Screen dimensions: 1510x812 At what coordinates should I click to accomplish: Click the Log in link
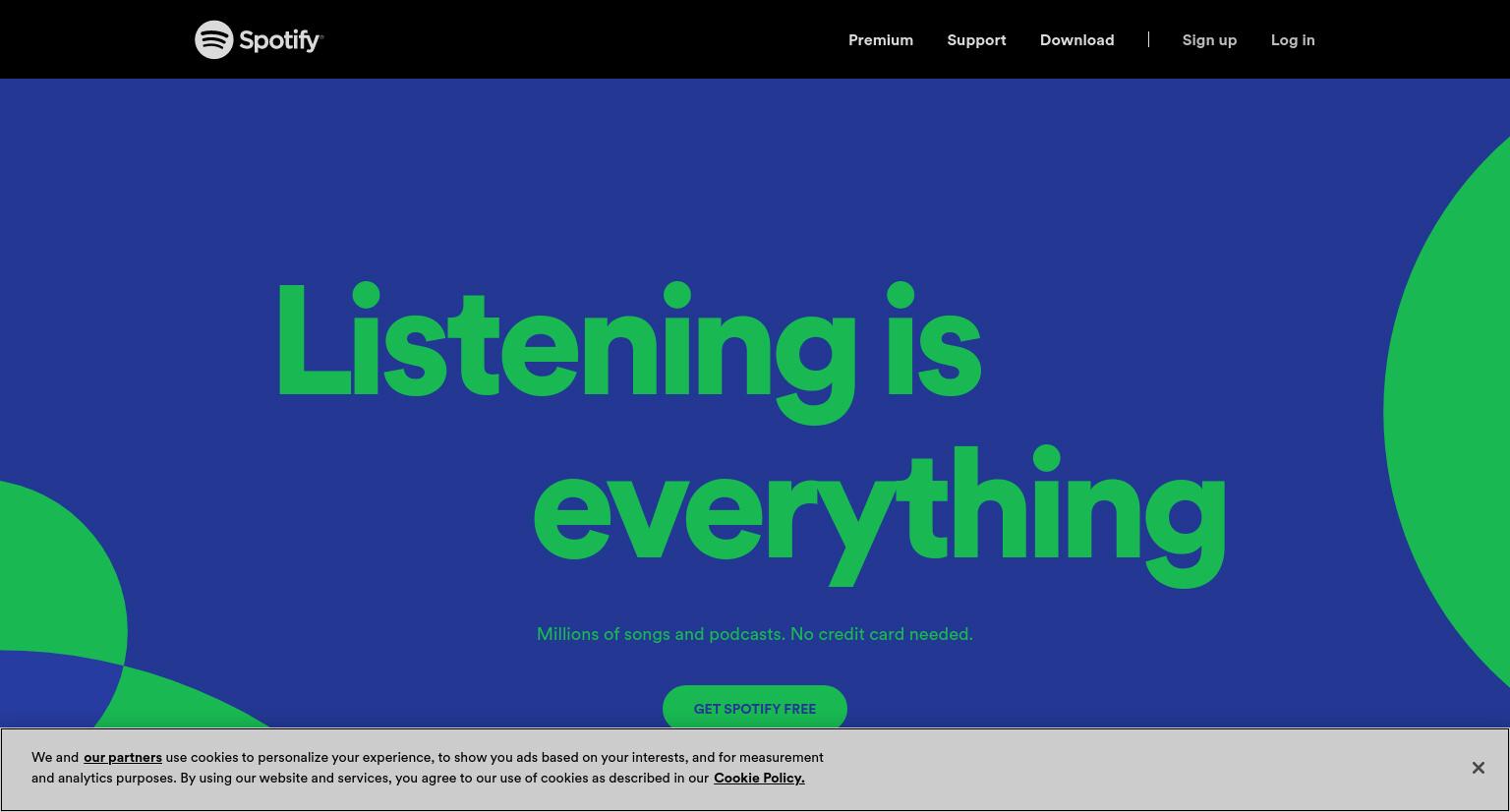pyautogui.click(x=1293, y=40)
